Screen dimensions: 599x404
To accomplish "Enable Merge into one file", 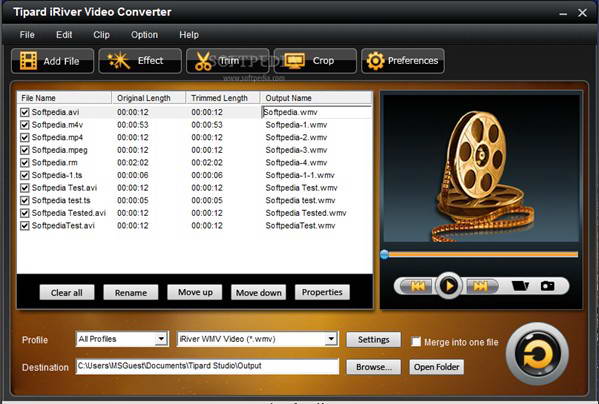I will 416,341.
